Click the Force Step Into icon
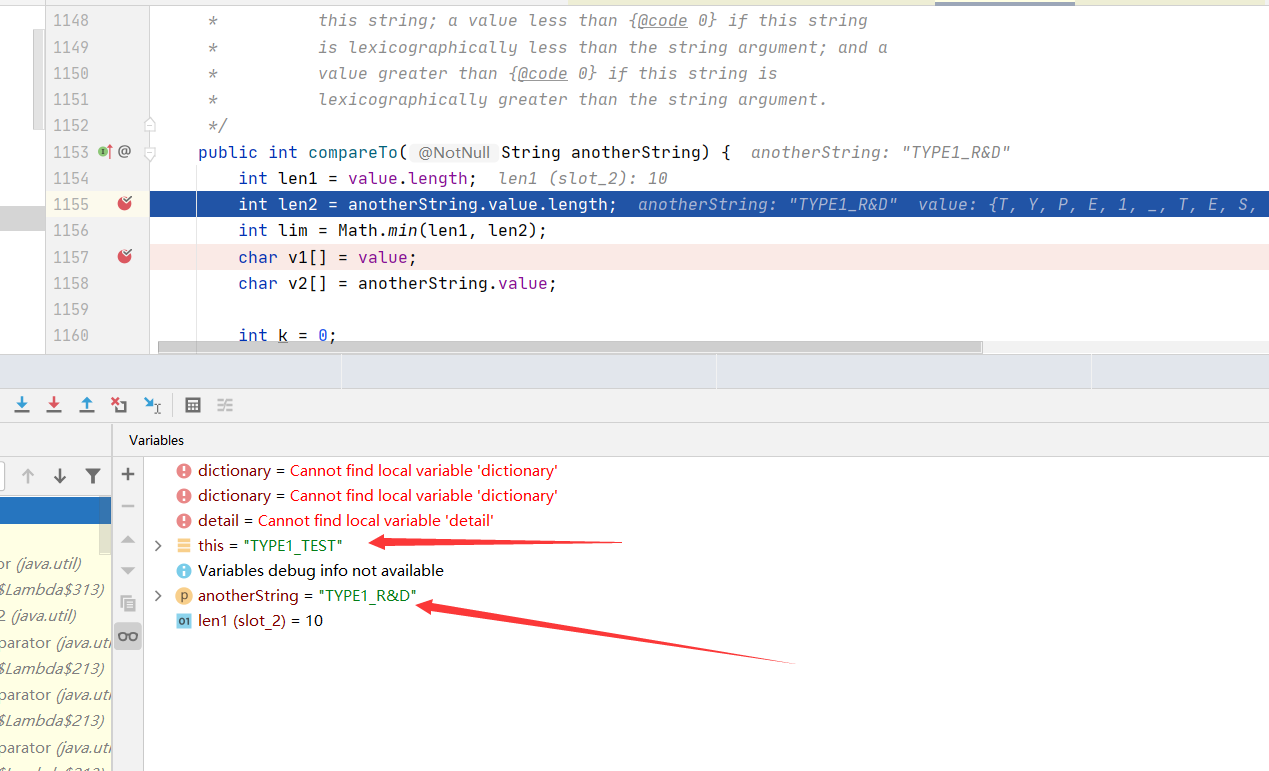The height and width of the screenshot is (771, 1269). click(x=54, y=404)
